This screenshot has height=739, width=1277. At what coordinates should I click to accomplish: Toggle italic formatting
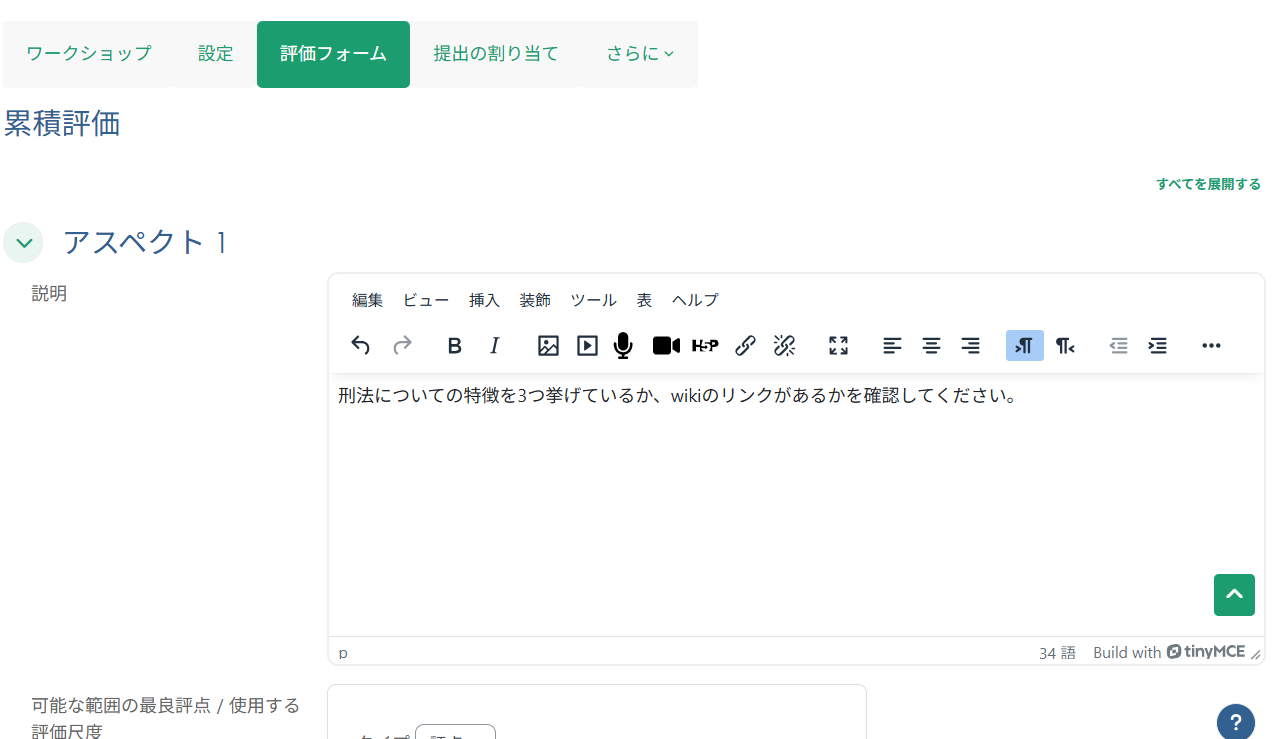[494, 345]
